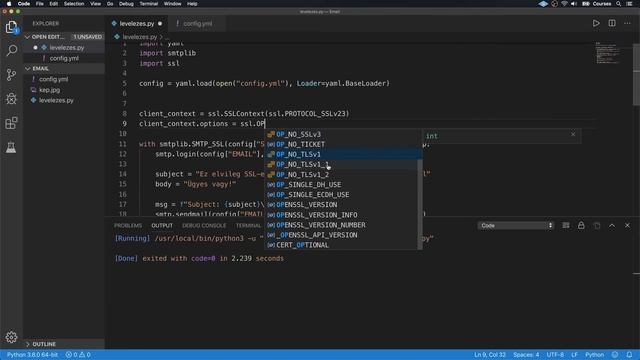640x360 pixels.
Task: Open notifications bell in status bar
Action: tap(629, 355)
